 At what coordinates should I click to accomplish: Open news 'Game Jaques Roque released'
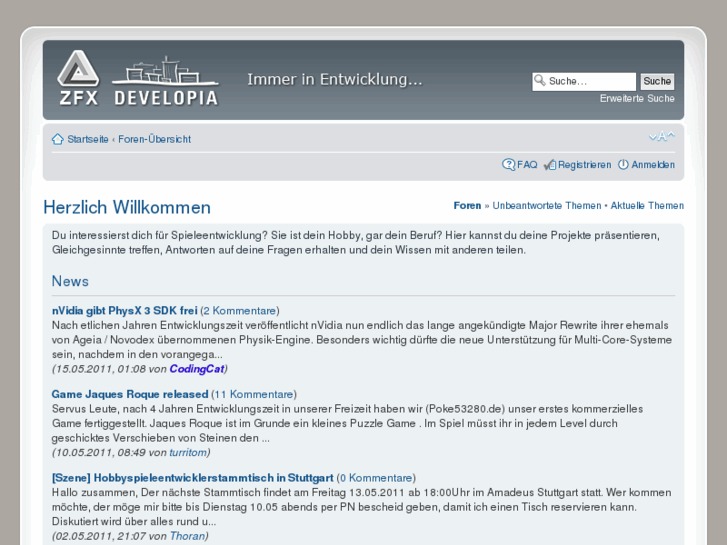coord(130,394)
